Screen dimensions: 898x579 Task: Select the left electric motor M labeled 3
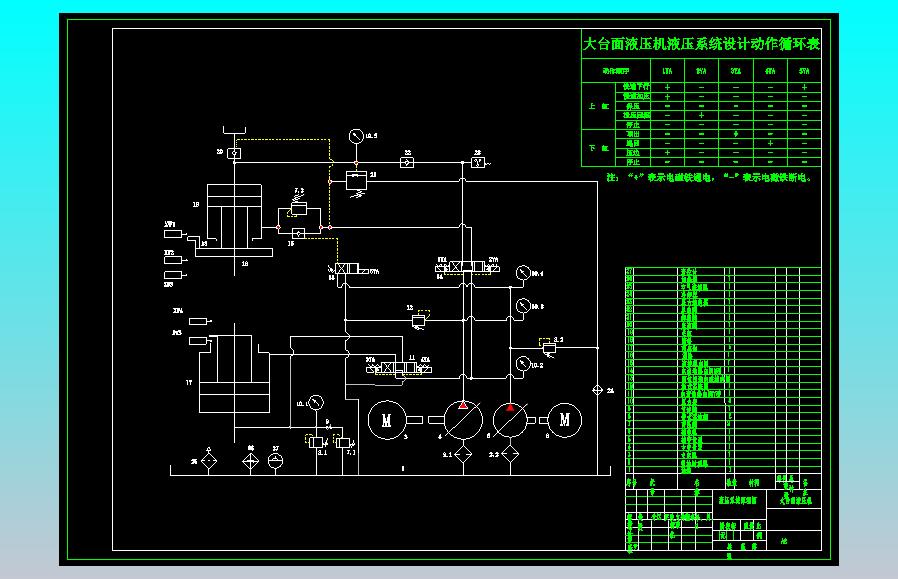[387, 420]
